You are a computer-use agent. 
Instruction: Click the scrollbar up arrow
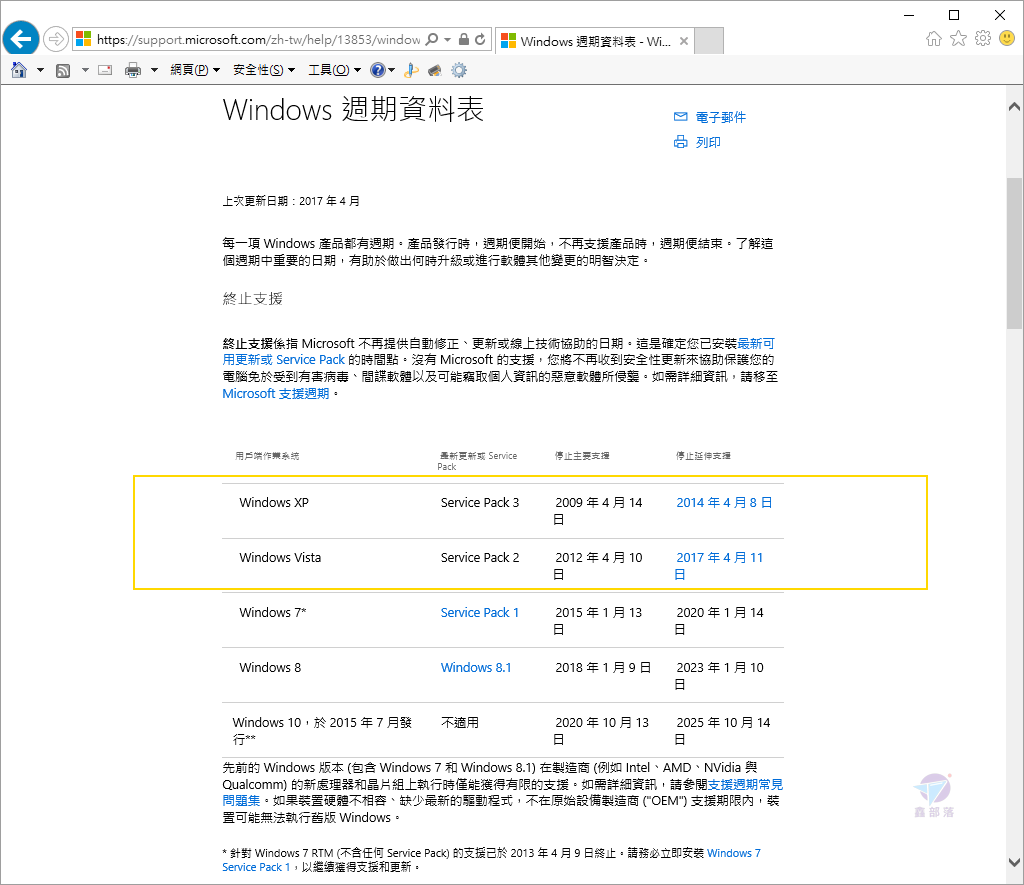tap(1014, 106)
